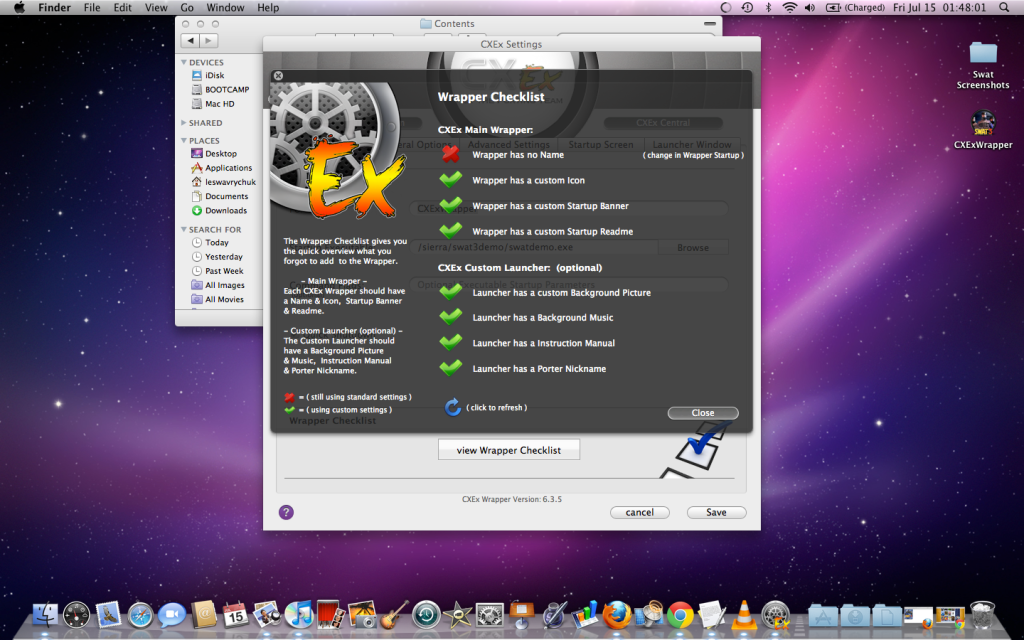Click the Wi-Fi status icon in the menu bar
Screen dimensions: 1024x640
point(790,8)
